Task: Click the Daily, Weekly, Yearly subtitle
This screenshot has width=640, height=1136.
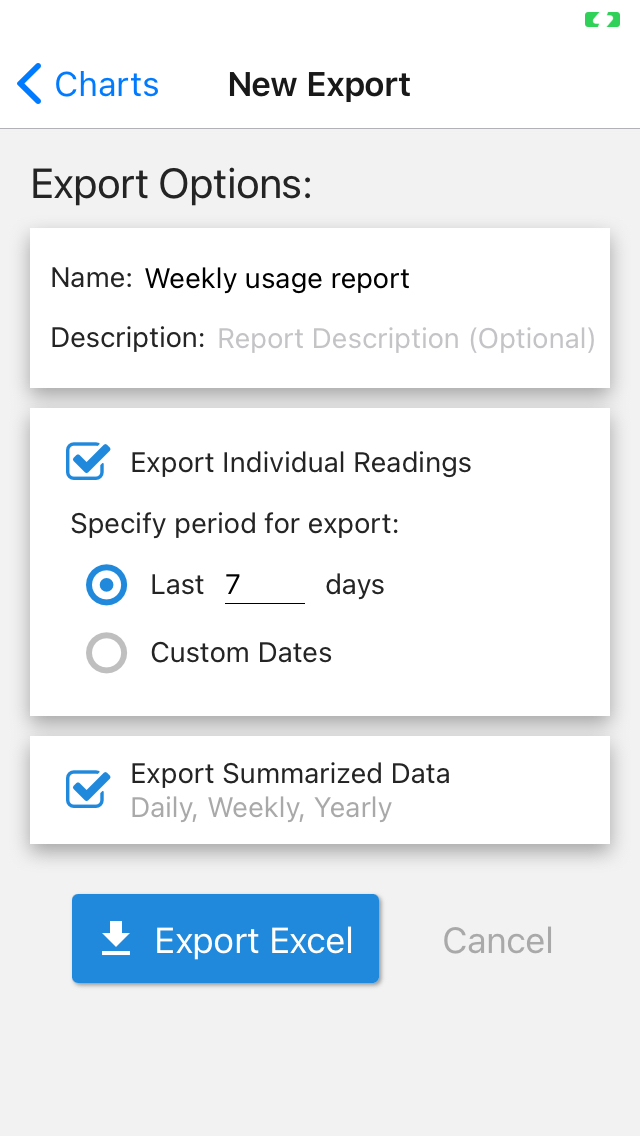Action: tap(261, 808)
